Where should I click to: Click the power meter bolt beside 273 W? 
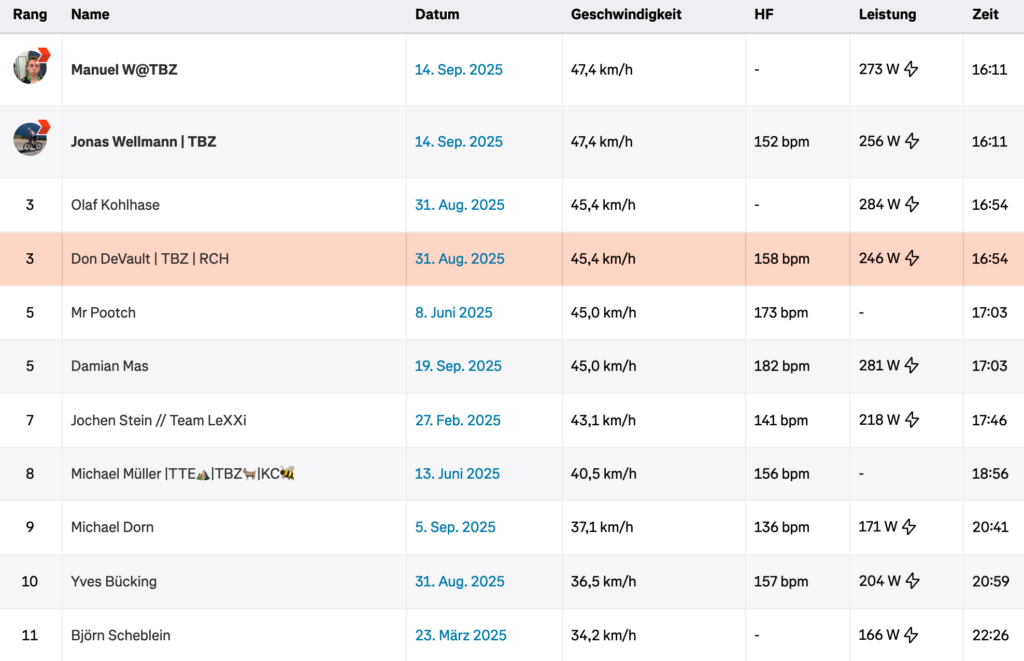(911, 70)
